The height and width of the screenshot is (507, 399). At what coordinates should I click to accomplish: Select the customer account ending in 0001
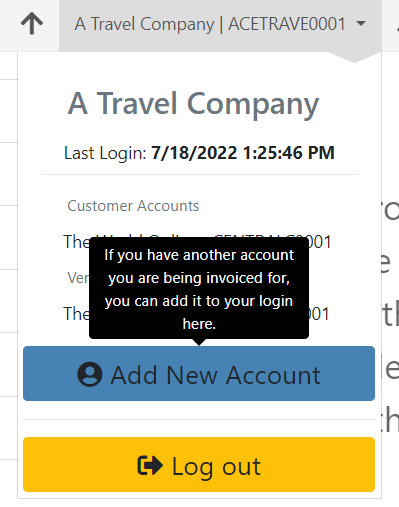pos(197,242)
